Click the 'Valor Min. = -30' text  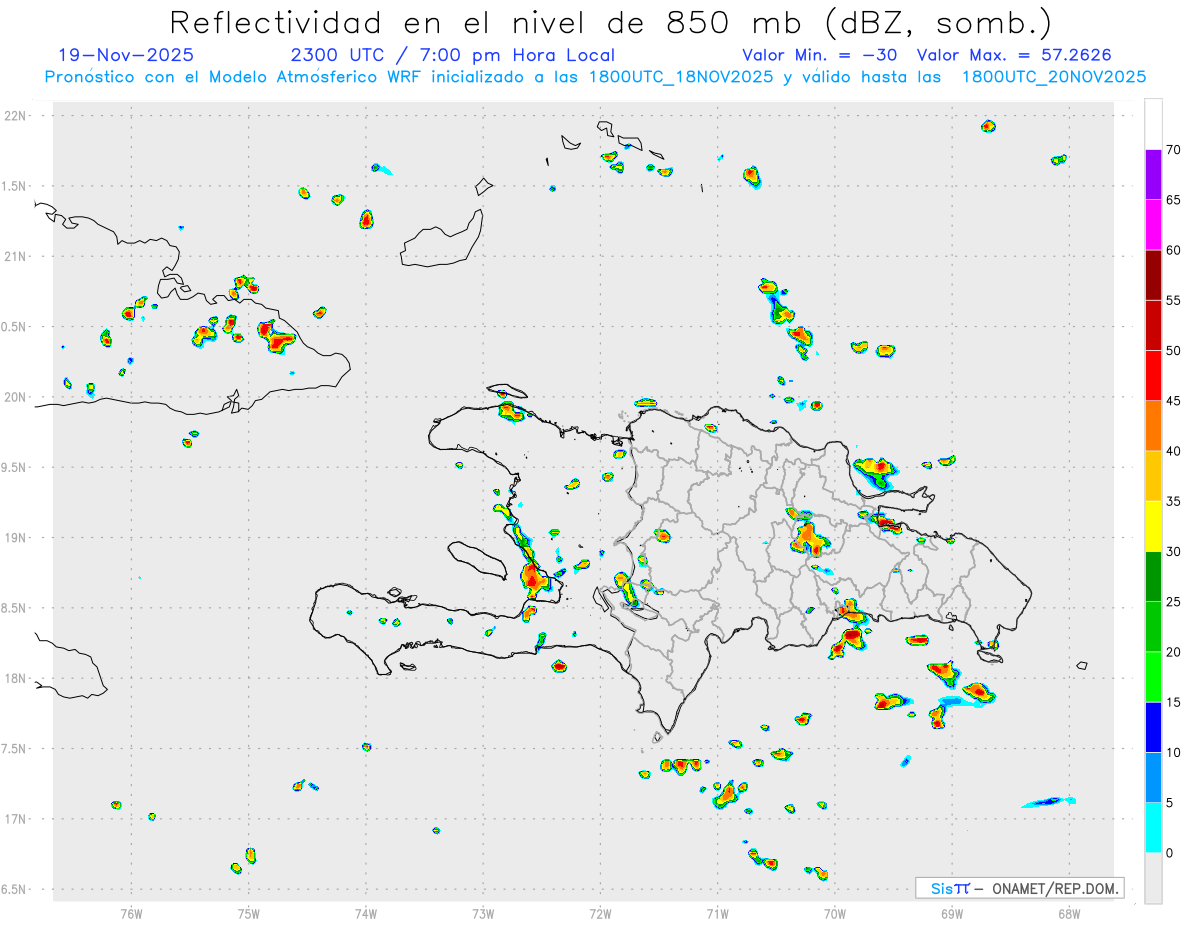point(820,55)
